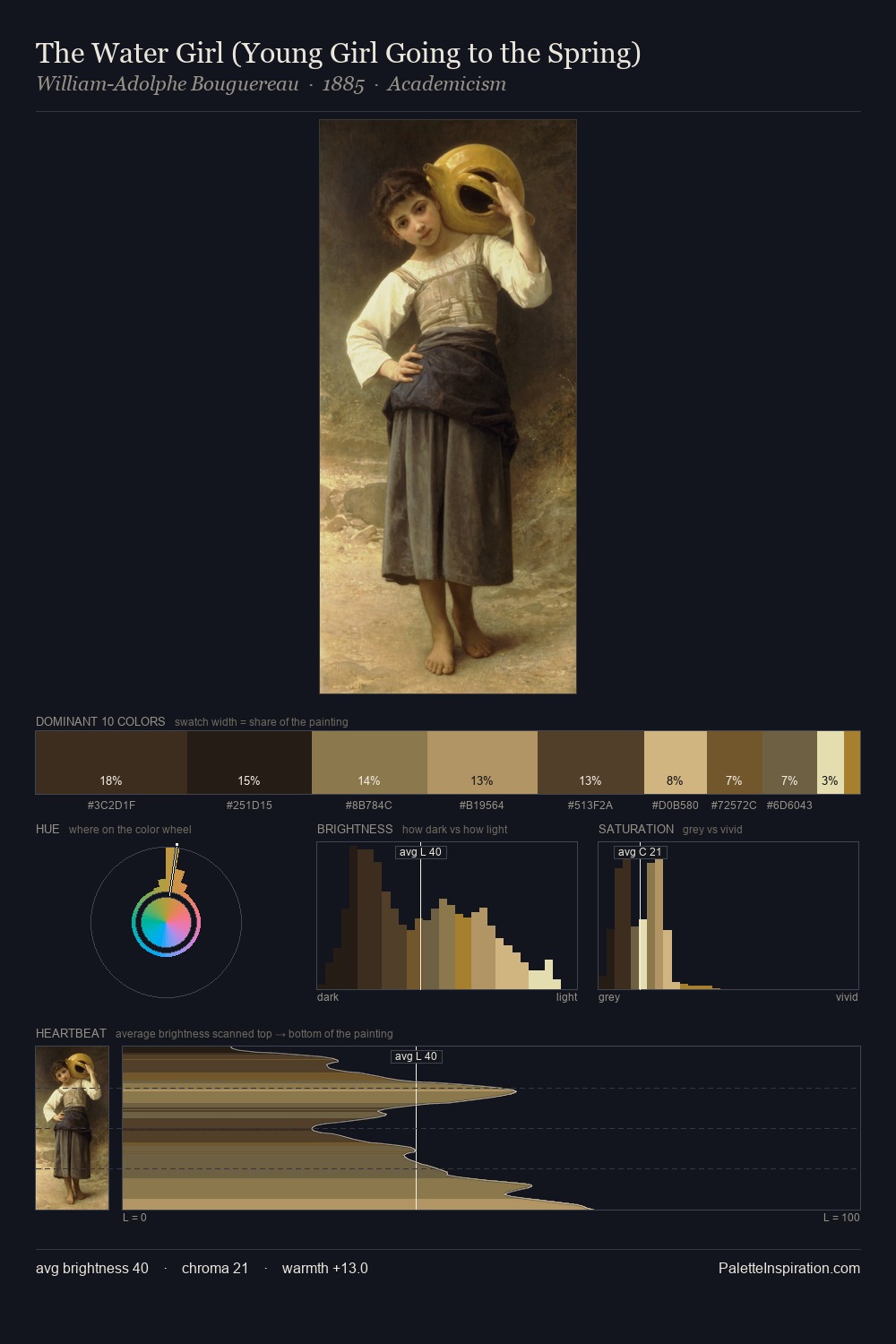Select the 18% dark brown swatch
The image size is (896, 1344).
pos(111,762)
